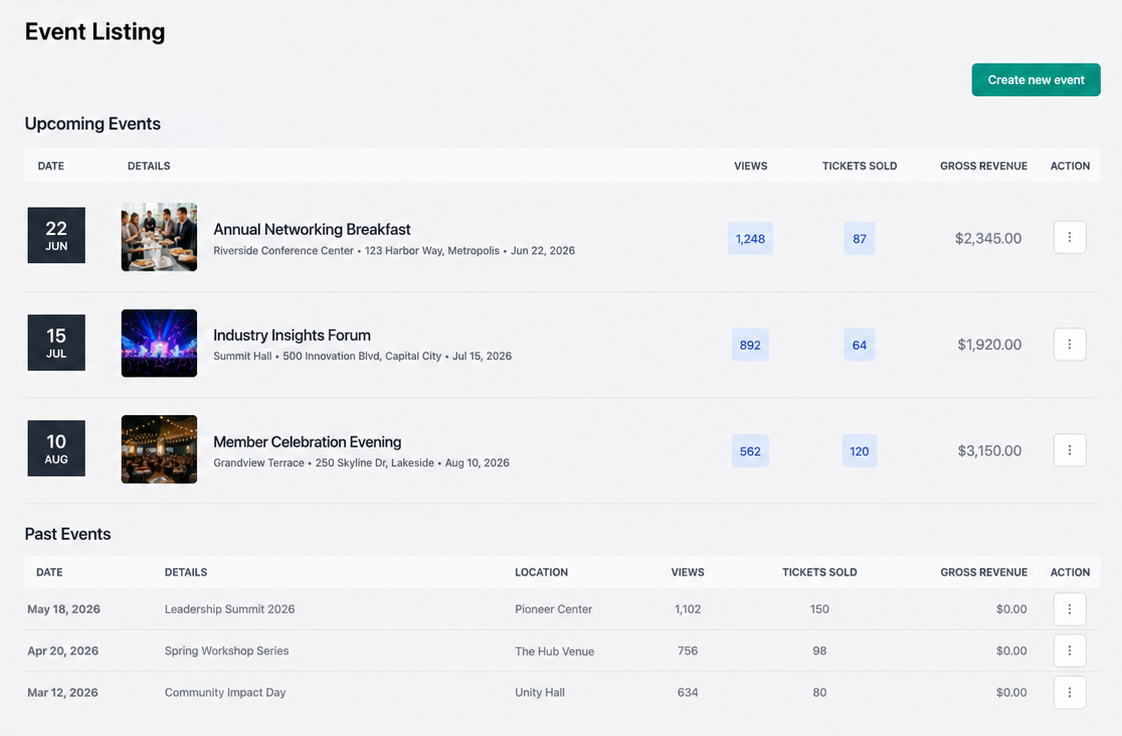
Task: Click the Upcoming Events heading
Action: tap(92, 124)
